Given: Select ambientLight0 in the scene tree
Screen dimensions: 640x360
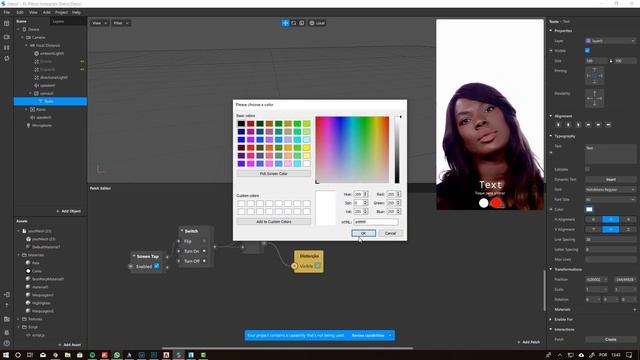Looking at the screenshot, I should (51, 53).
